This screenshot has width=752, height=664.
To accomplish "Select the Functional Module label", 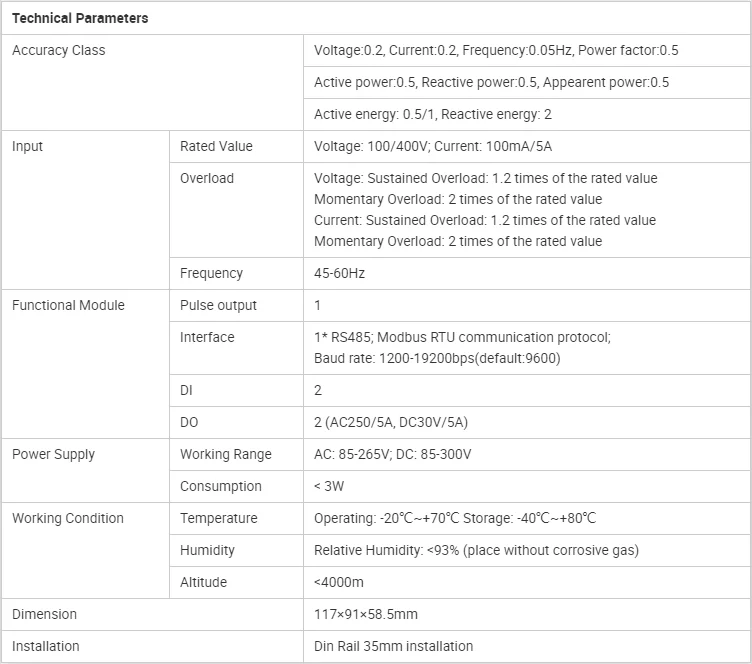I will 68,305.
